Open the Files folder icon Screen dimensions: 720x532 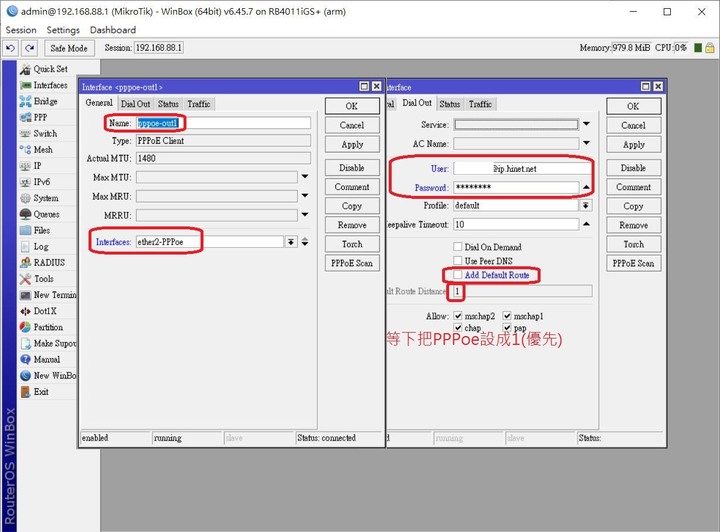coord(25,230)
